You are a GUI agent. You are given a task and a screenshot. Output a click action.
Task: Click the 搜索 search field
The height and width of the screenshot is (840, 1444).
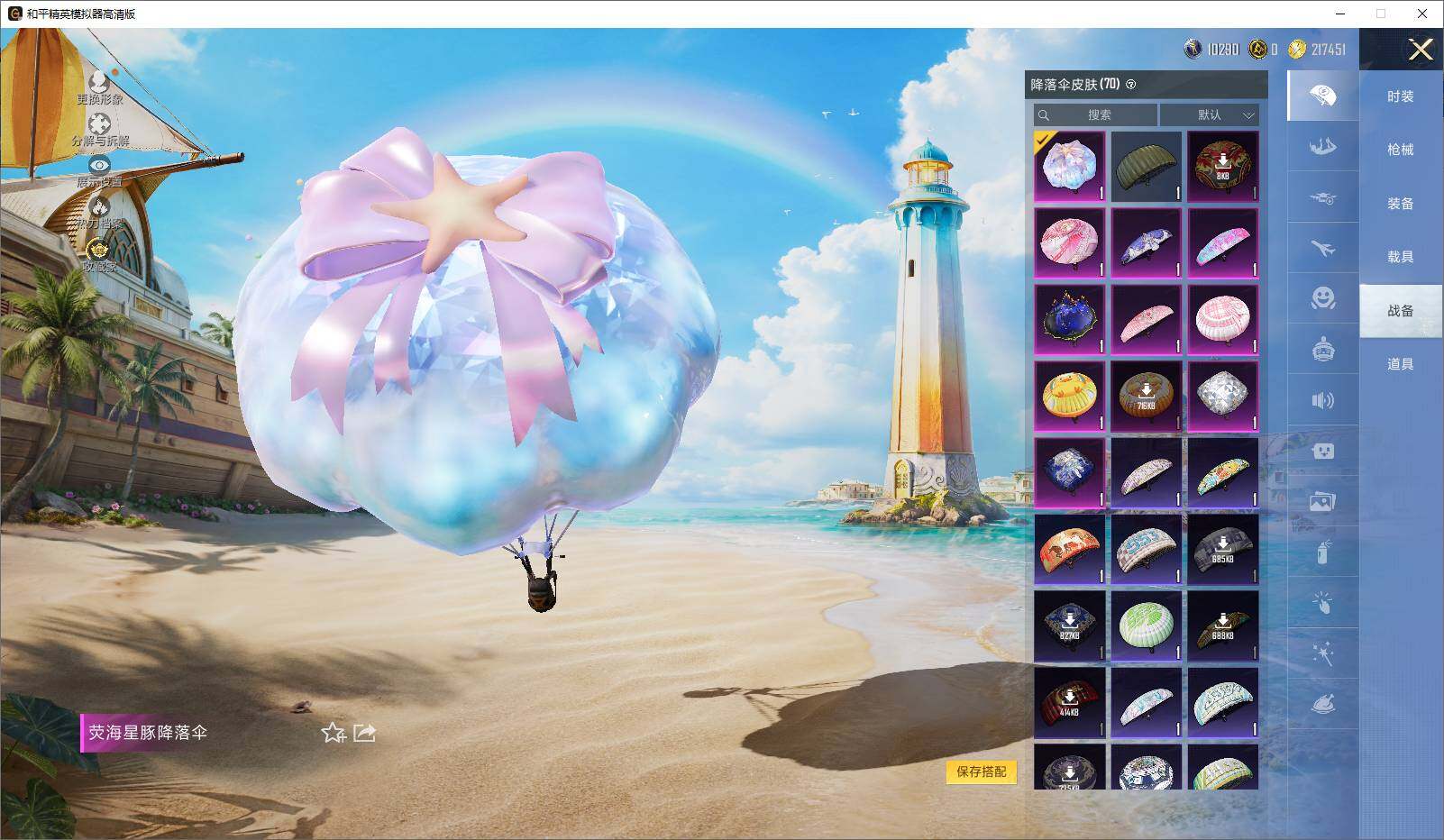(1095, 114)
